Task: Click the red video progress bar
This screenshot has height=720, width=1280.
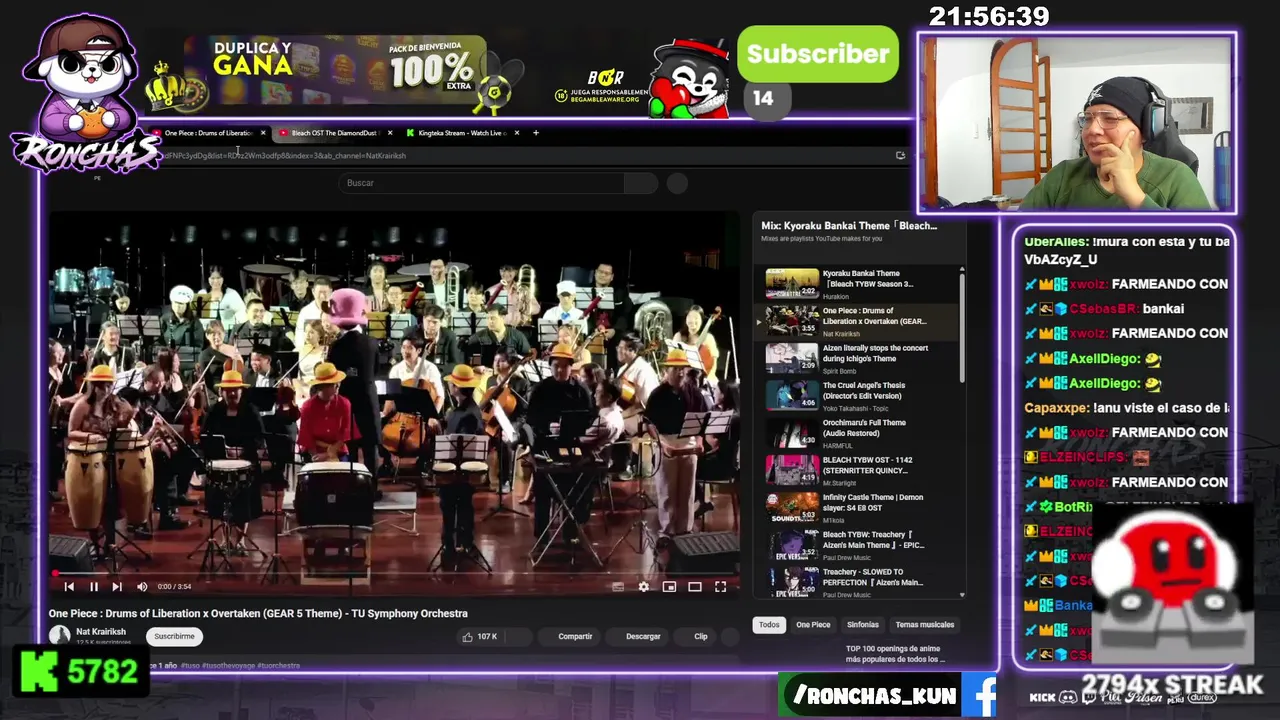Action: tap(395, 574)
